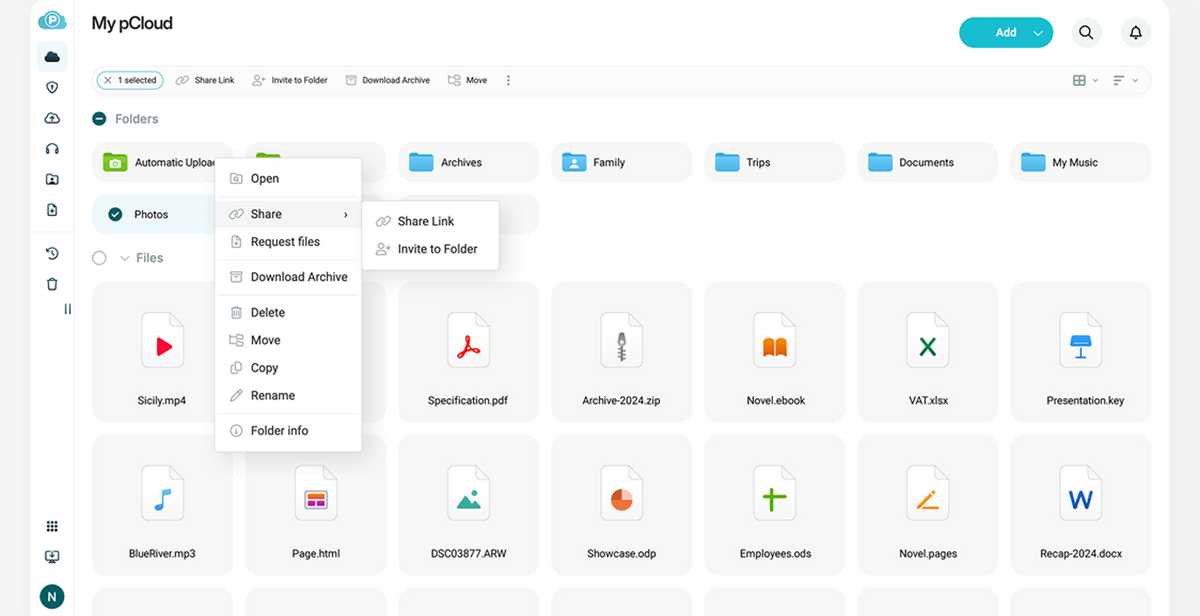
Task: Open search with the magnifier icon
Action: 1086,32
